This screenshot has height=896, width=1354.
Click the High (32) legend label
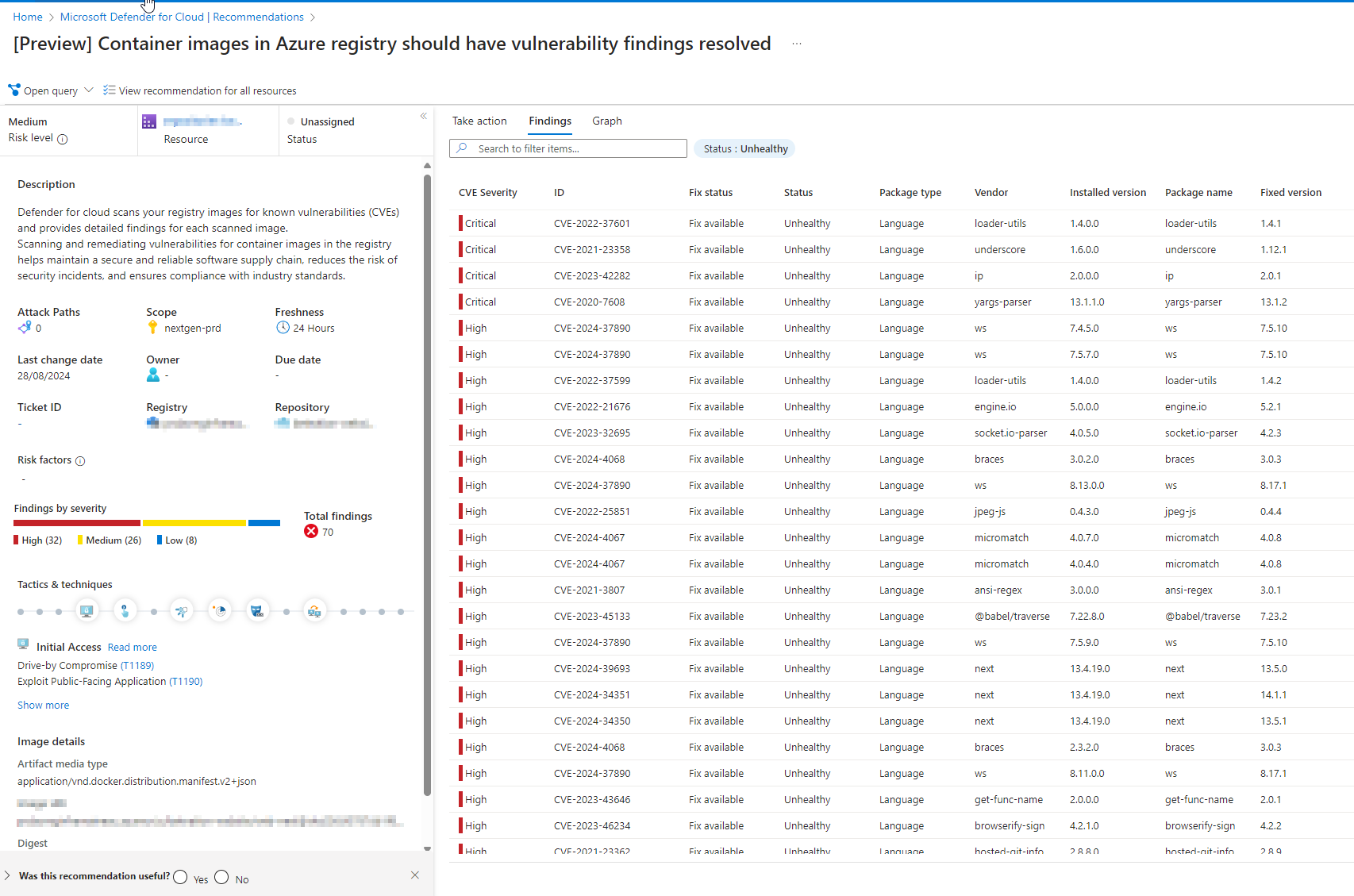42,540
